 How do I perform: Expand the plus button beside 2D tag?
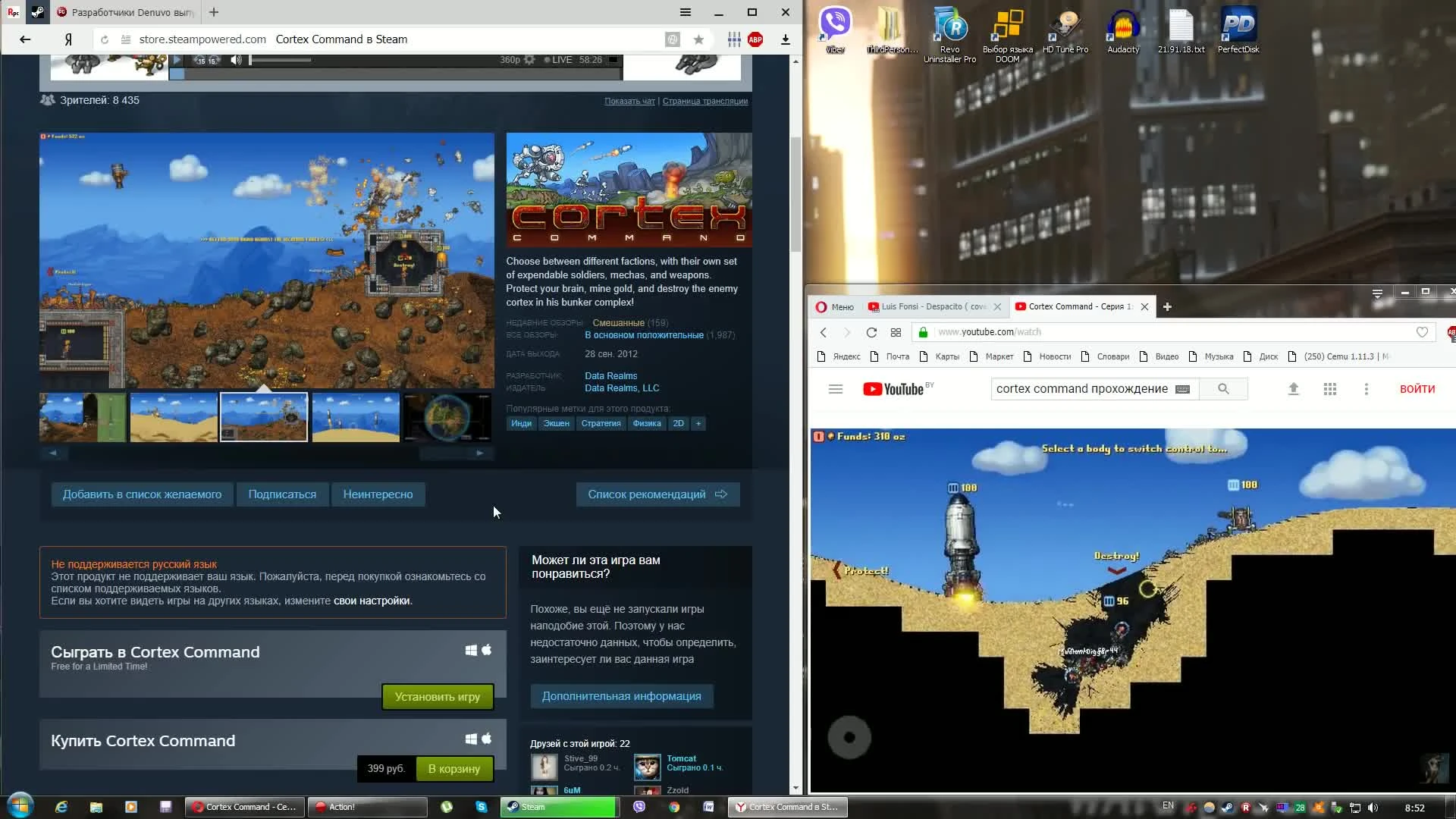click(698, 423)
